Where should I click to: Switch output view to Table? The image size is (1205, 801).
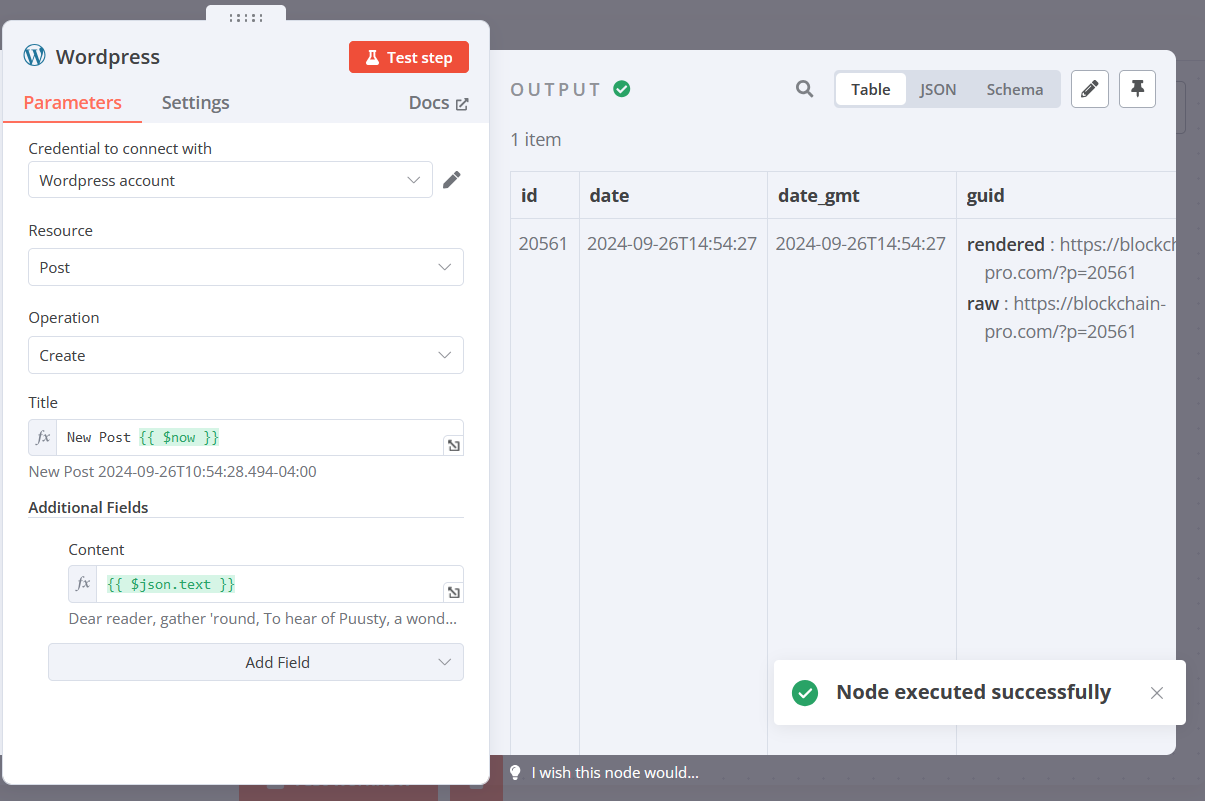pos(871,89)
